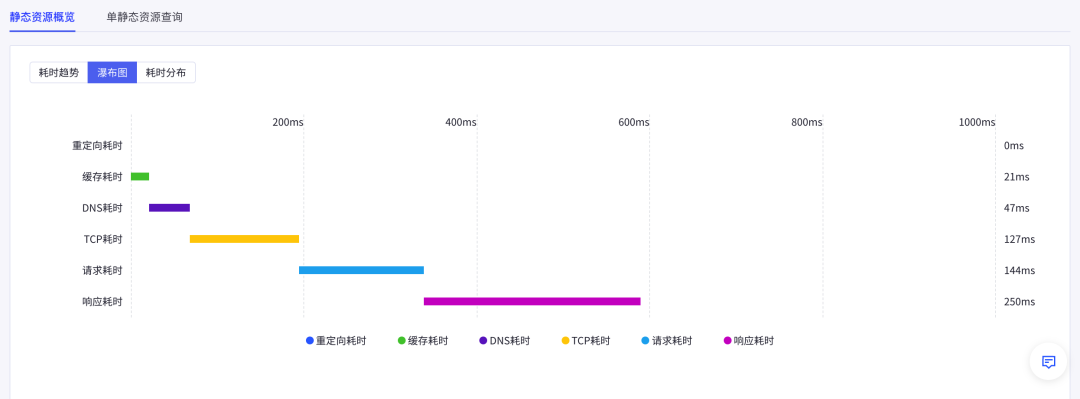Click the purple DNS耗时 bar
Image resolution: width=1080 pixels, height=399 pixels.
[x=169, y=207]
